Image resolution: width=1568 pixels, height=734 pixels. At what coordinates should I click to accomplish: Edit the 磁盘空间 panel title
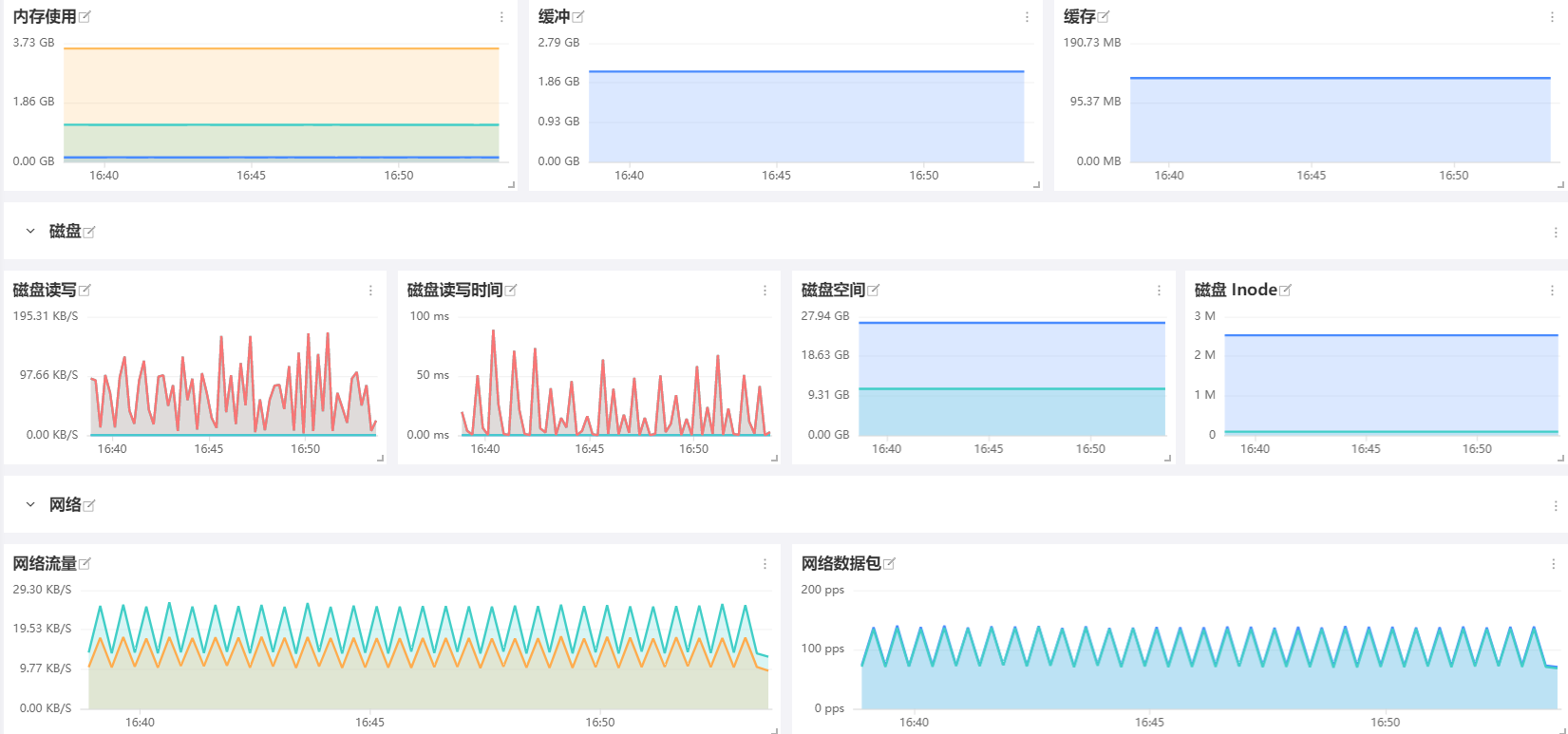(x=874, y=291)
